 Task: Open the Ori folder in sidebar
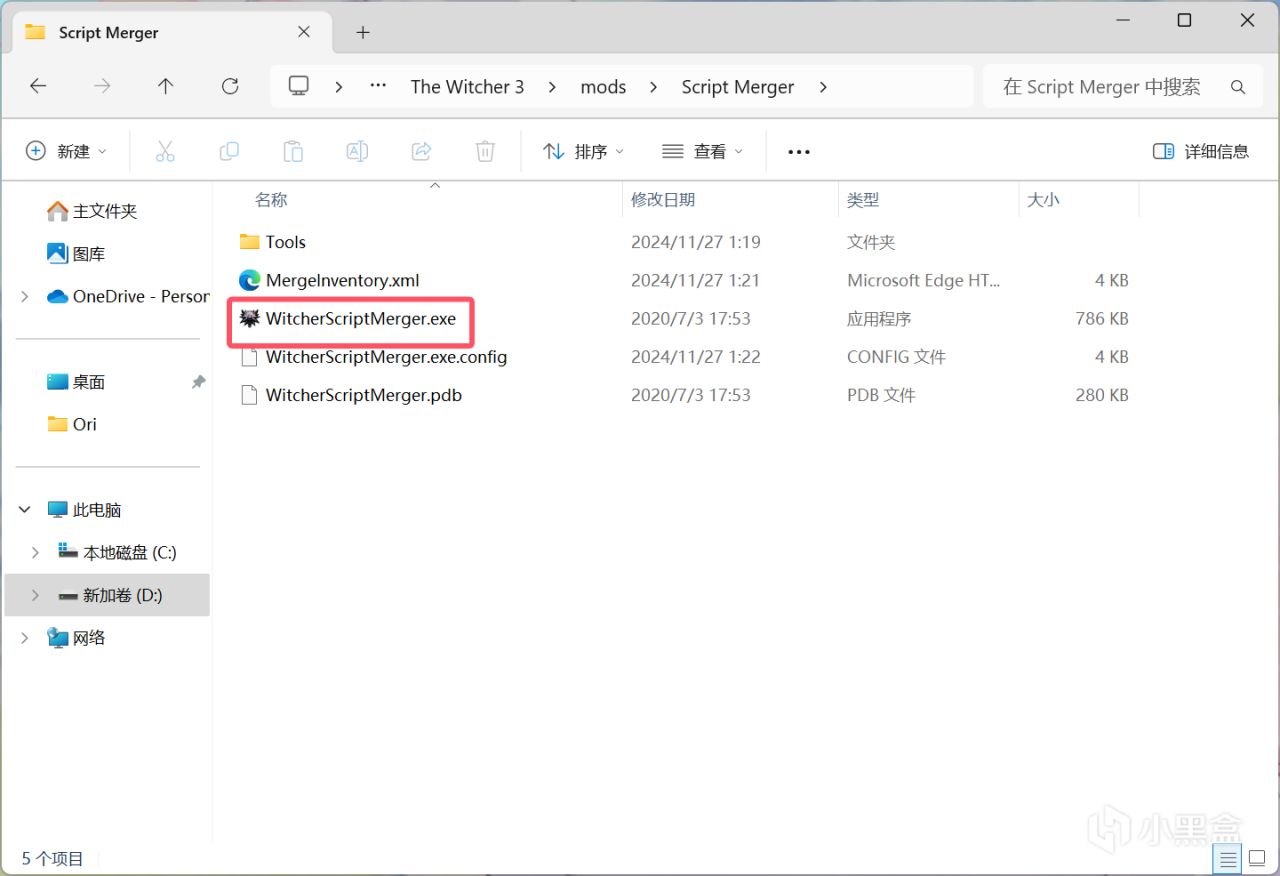pos(72,424)
